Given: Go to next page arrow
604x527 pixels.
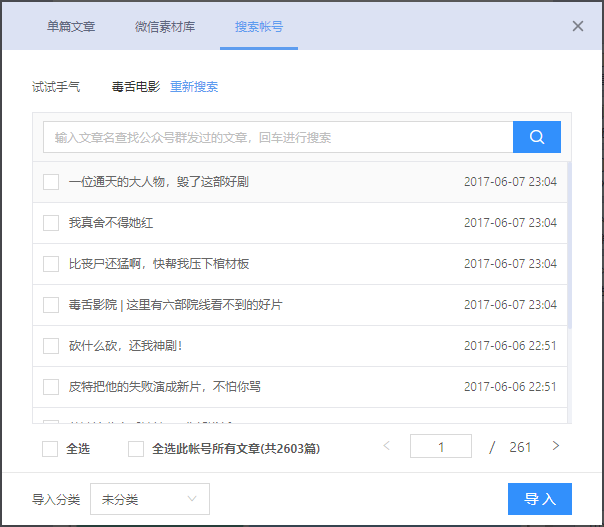Looking at the screenshot, I should (x=556, y=446).
